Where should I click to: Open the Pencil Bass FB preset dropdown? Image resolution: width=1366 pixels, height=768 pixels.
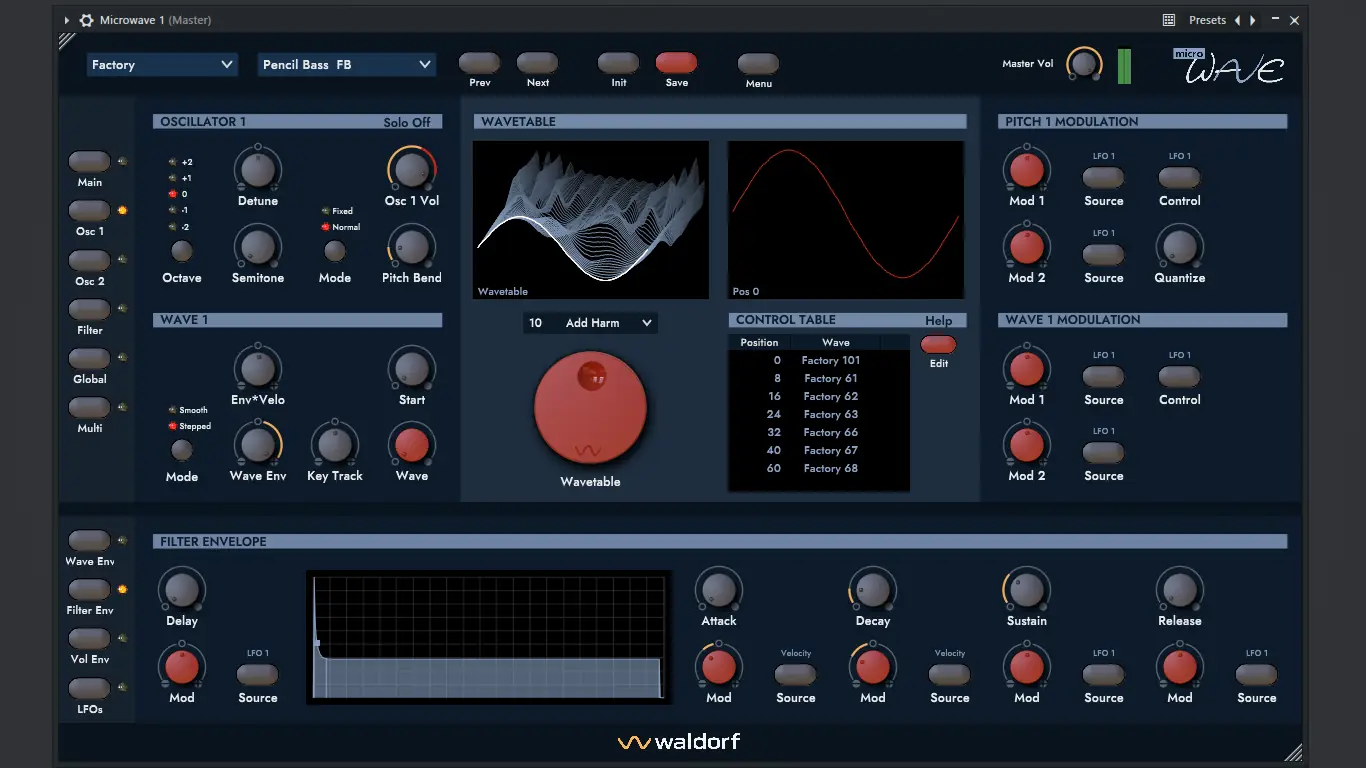(346, 65)
